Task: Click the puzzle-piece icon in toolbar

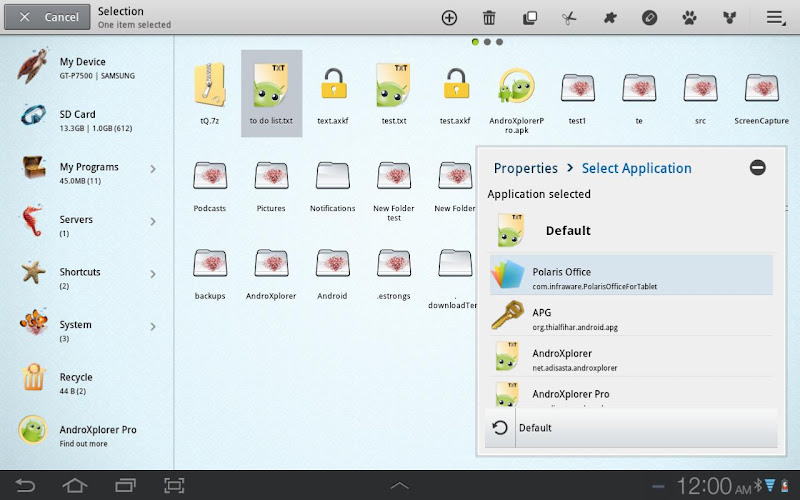Action: [x=610, y=18]
